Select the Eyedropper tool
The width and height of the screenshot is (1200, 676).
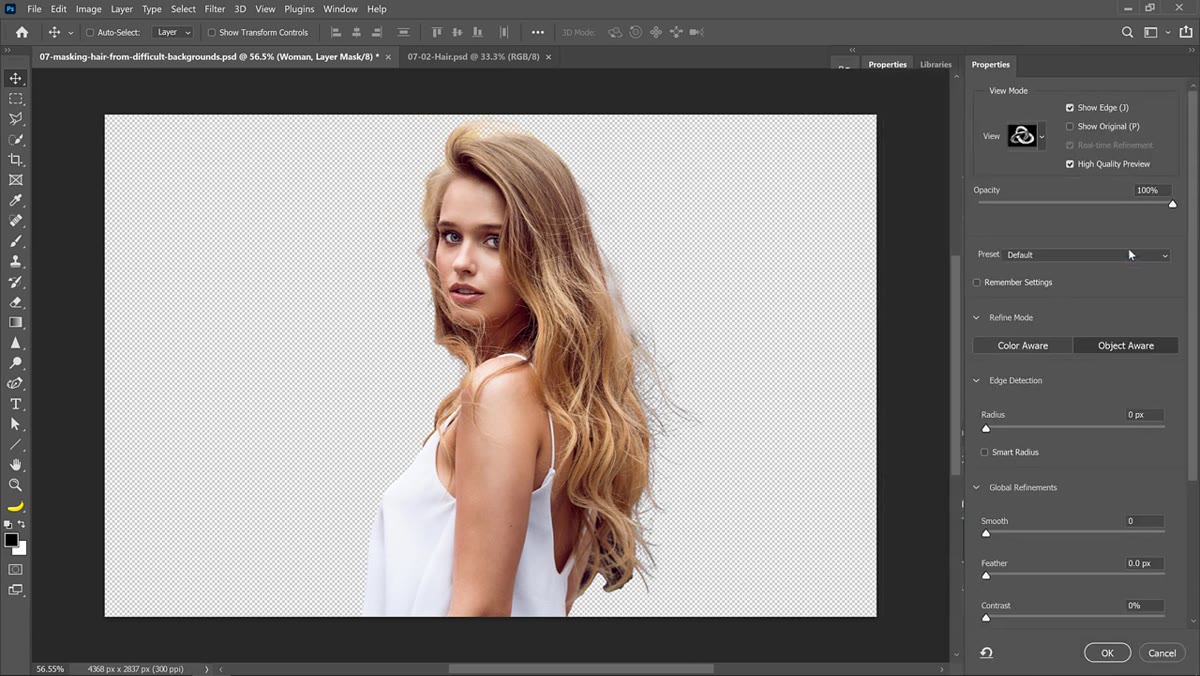click(15, 201)
